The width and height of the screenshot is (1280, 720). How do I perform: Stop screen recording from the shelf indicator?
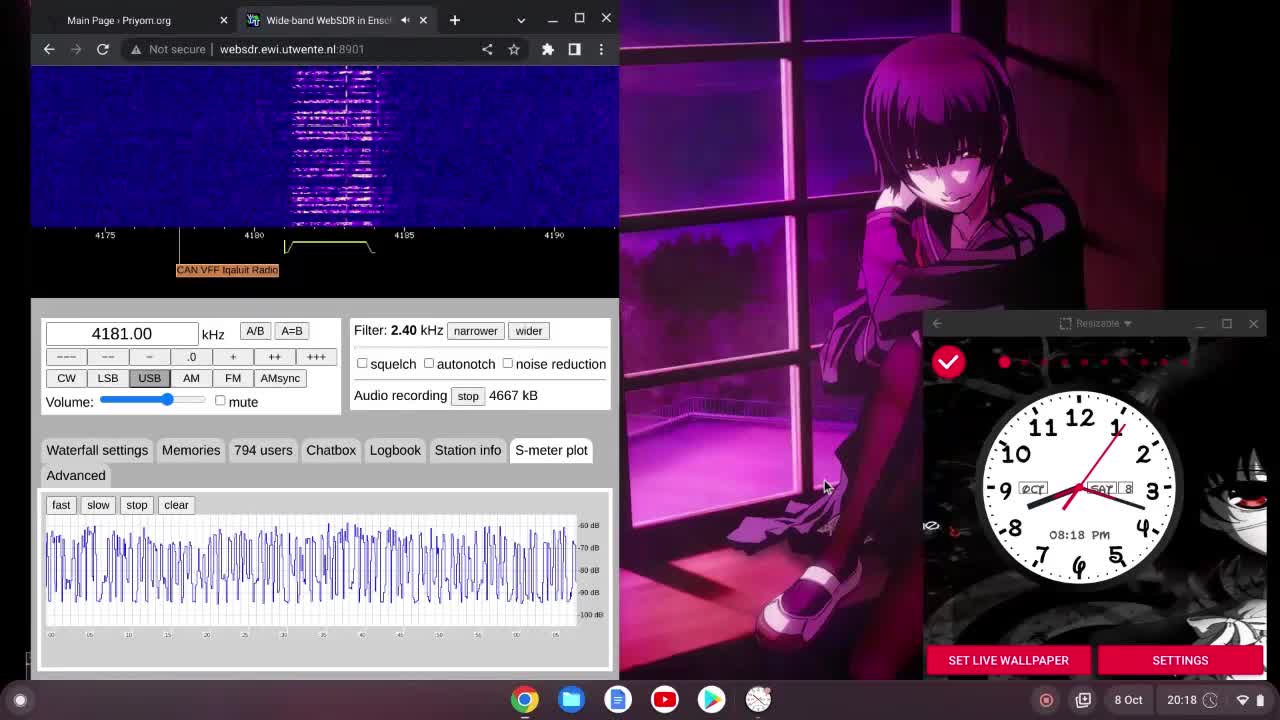click(1046, 700)
